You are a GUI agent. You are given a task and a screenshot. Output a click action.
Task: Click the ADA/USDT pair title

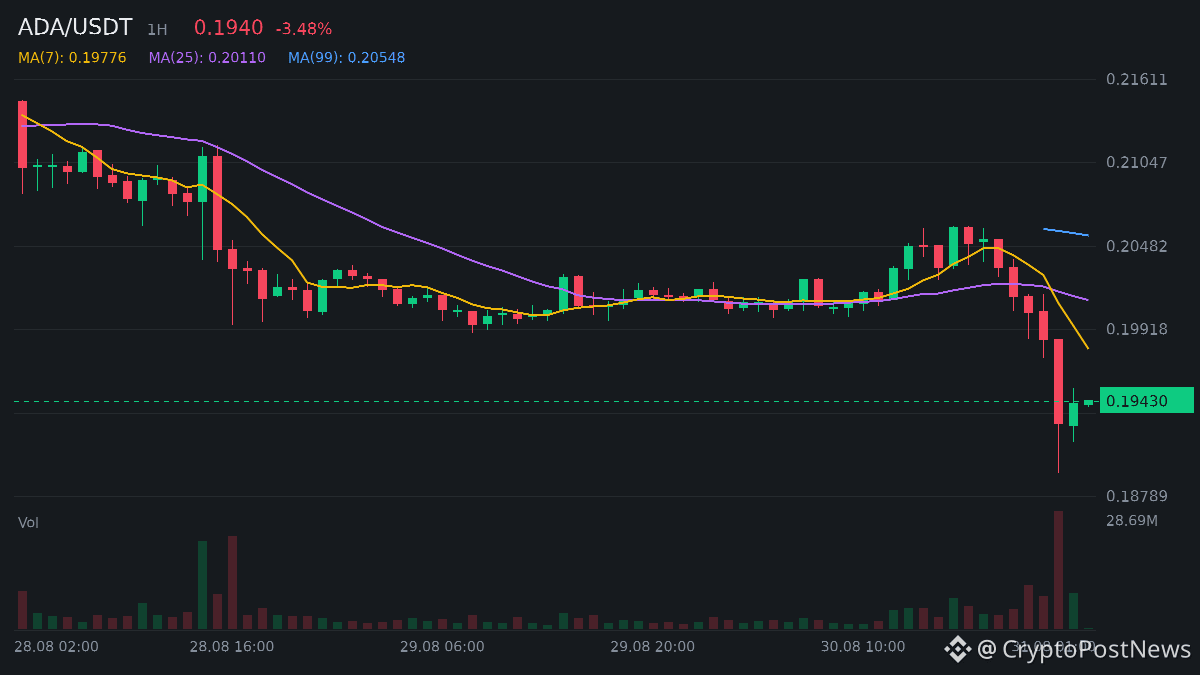(75, 28)
